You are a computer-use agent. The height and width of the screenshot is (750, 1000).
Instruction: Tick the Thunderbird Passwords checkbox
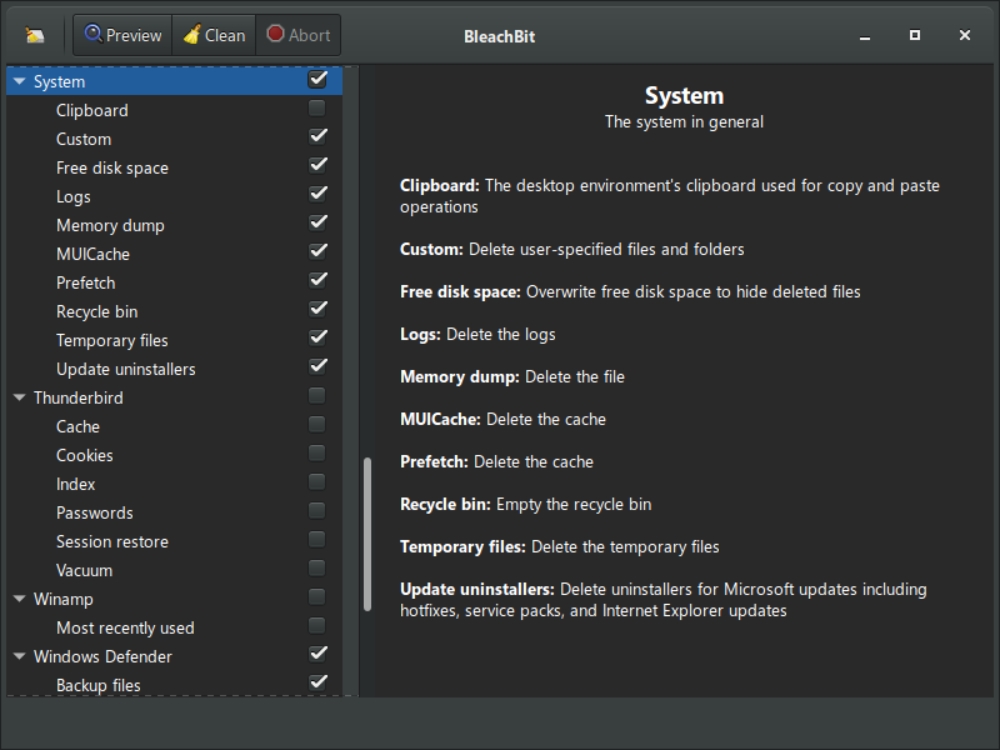317,511
